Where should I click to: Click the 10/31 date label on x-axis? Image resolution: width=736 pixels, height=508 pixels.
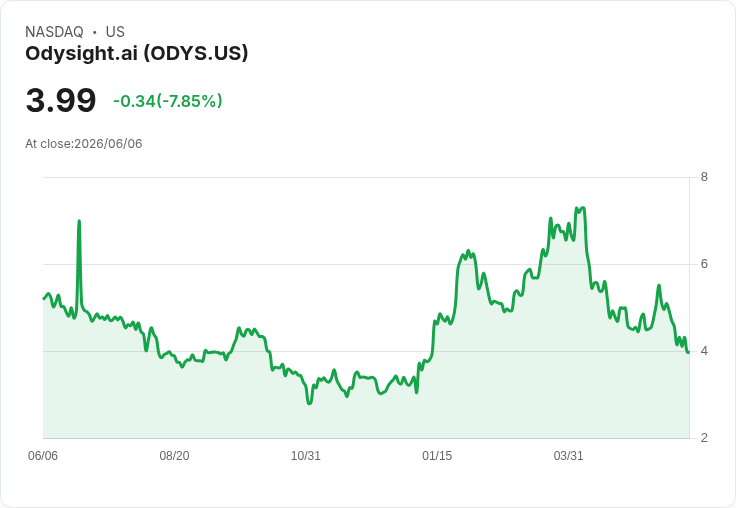tap(306, 455)
